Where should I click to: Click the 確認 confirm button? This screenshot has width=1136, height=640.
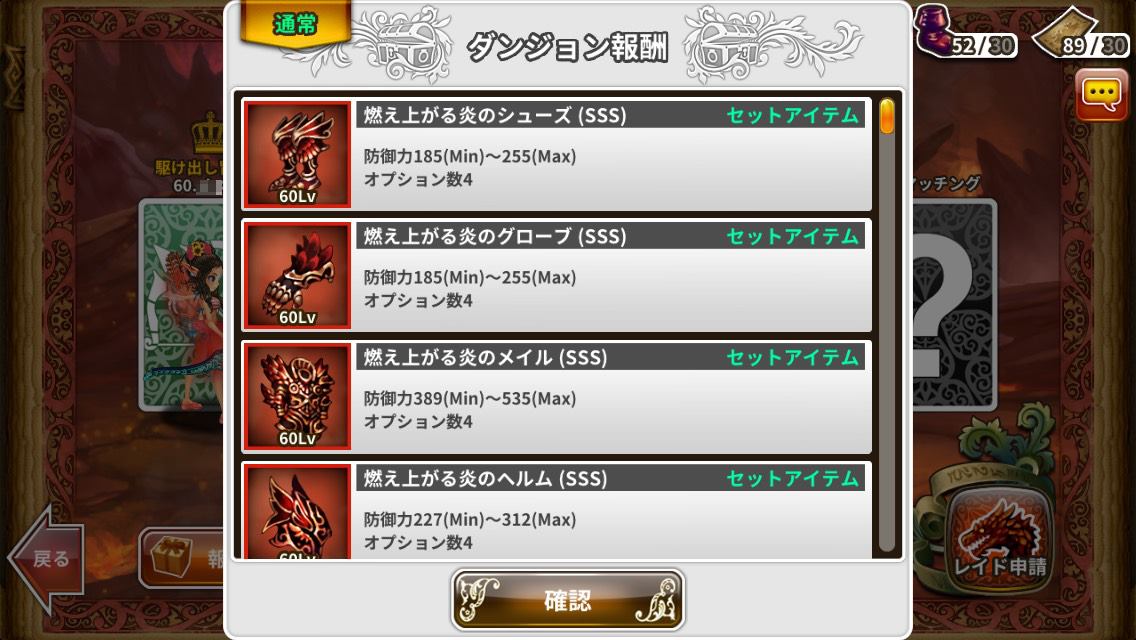(x=568, y=600)
